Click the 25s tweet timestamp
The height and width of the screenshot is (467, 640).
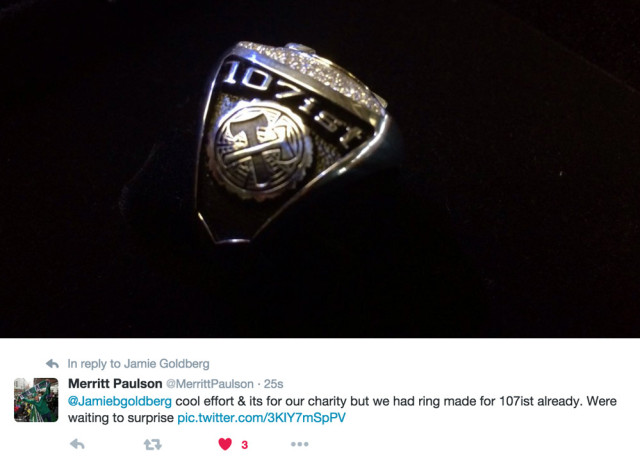point(273,384)
